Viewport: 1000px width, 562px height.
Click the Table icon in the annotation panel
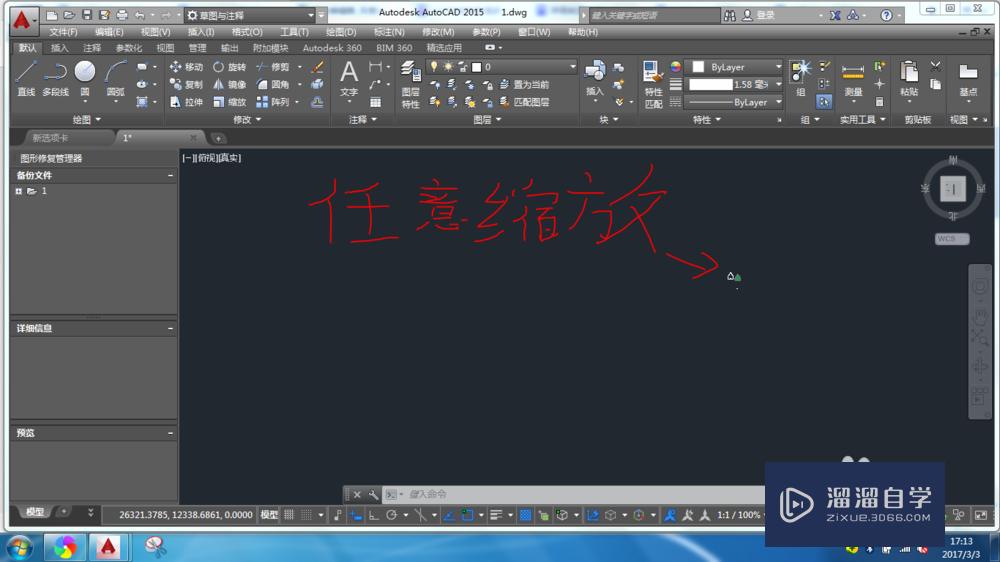point(376,102)
